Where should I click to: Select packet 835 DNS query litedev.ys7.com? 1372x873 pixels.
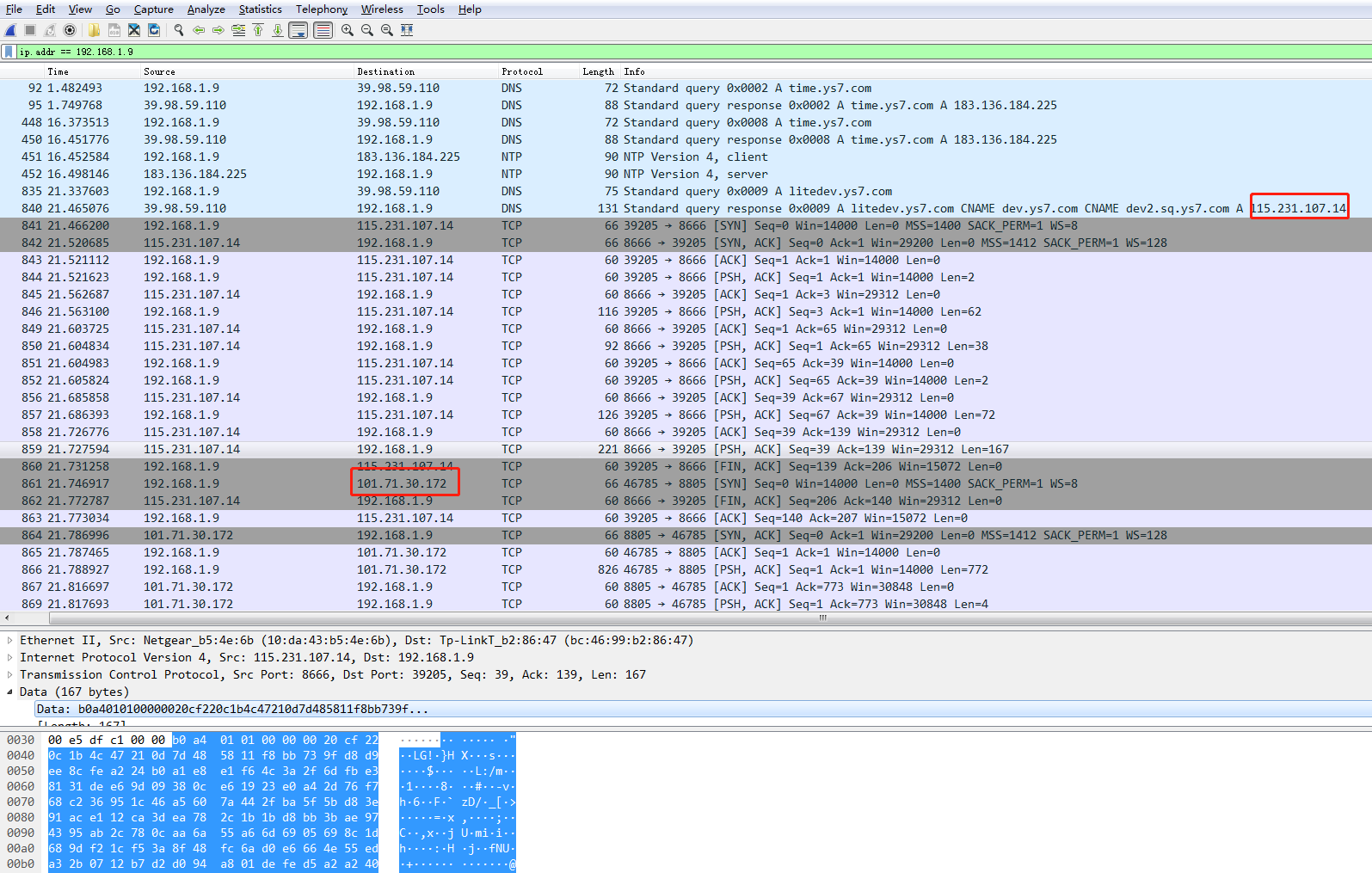tap(686, 191)
